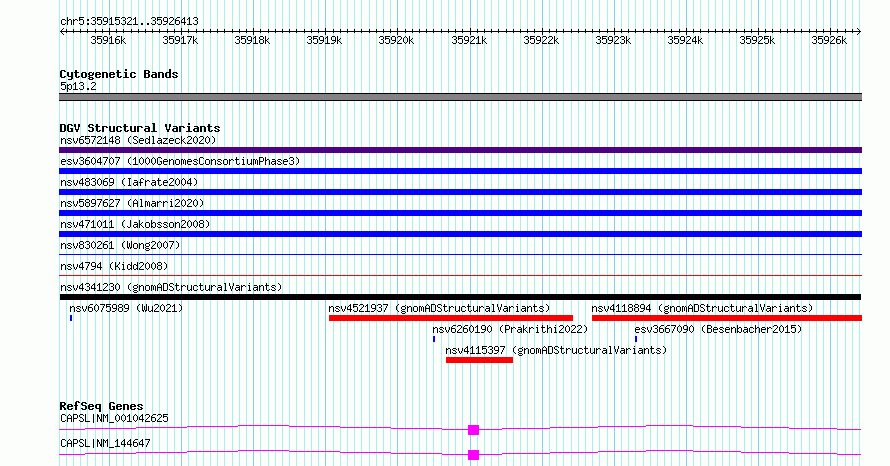The height and width of the screenshot is (466, 890).
Task: Open the CAPSL|NM_001042625 gene label
Action: click(x=114, y=418)
